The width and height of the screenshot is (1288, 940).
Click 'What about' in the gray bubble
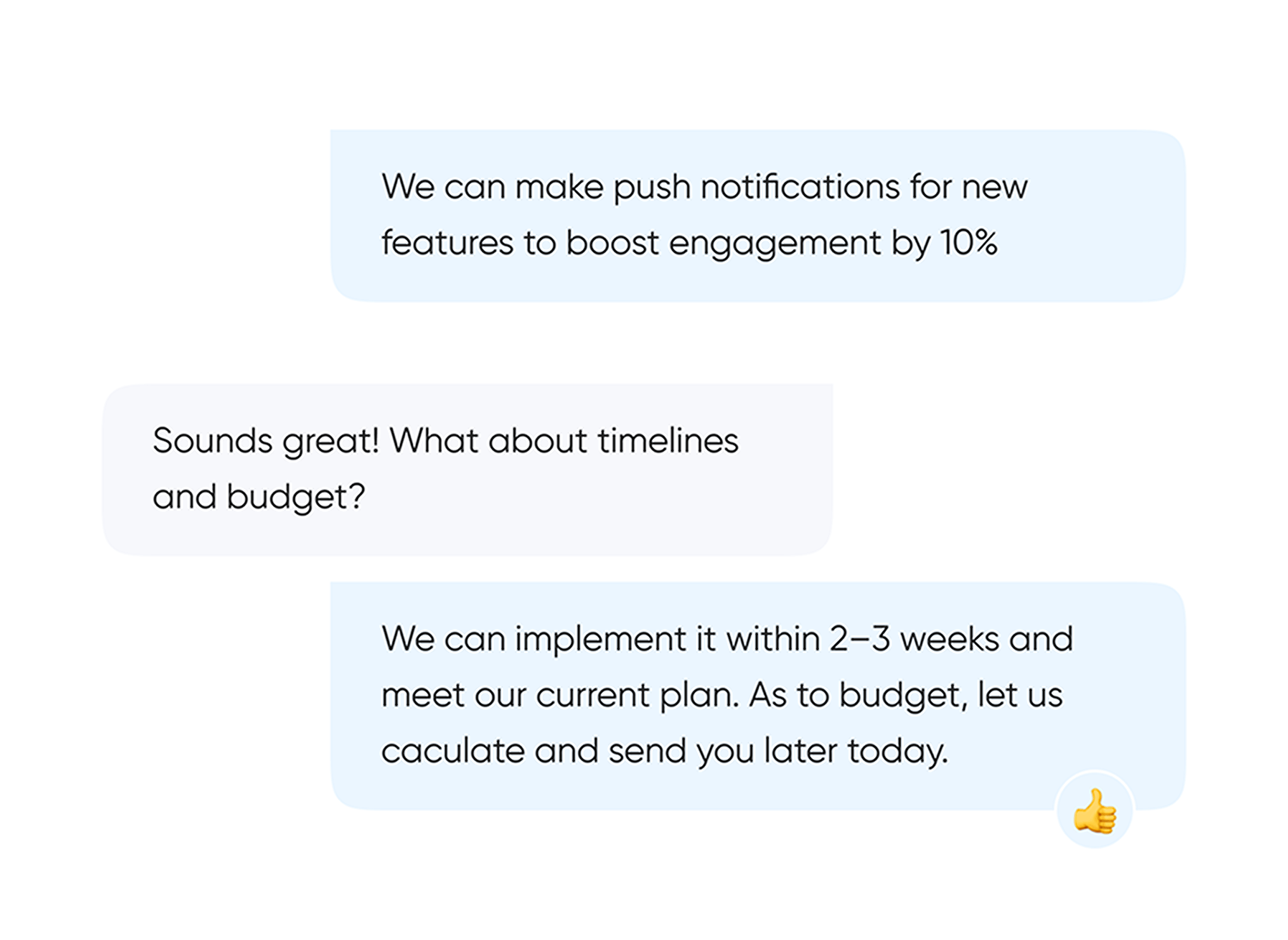pyautogui.click(x=488, y=441)
